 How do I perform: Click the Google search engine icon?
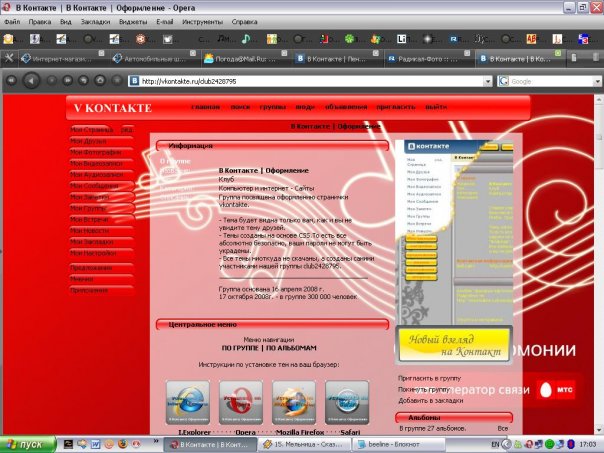click(x=503, y=81)
